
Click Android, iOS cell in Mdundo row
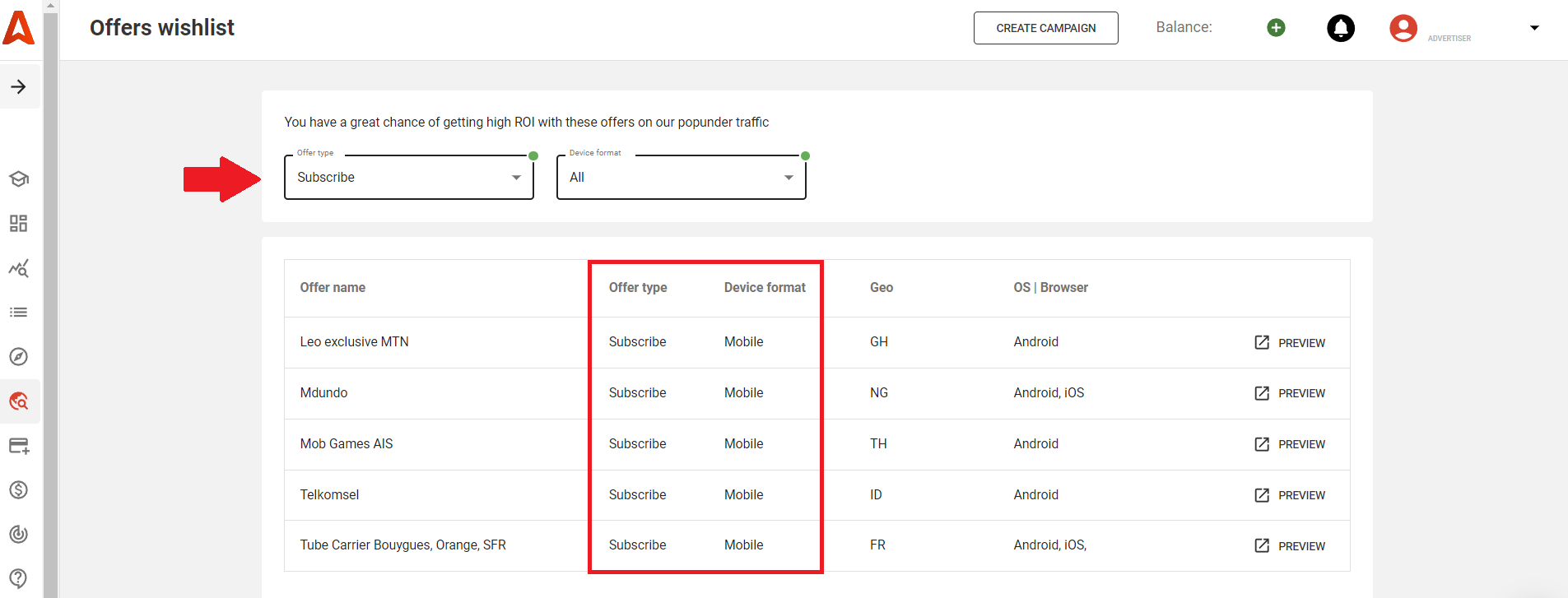click(1049, 393)
